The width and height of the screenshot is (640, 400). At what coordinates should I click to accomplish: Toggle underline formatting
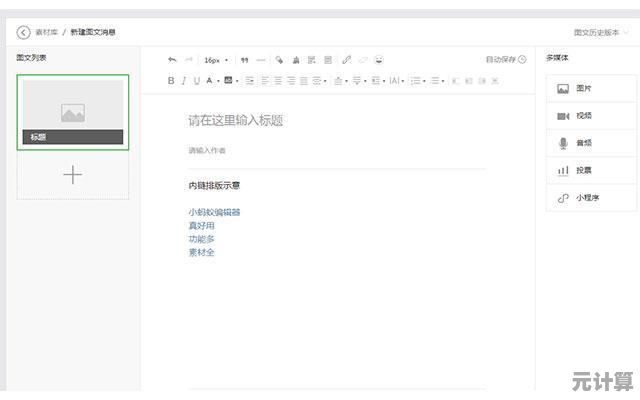click(196, 80)
